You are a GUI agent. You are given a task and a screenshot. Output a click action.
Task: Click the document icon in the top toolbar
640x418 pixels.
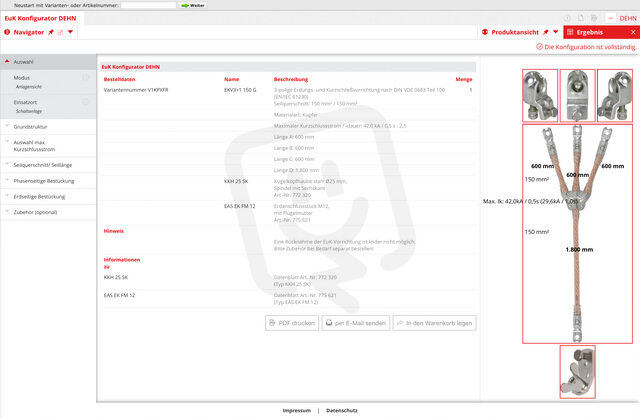581,18
